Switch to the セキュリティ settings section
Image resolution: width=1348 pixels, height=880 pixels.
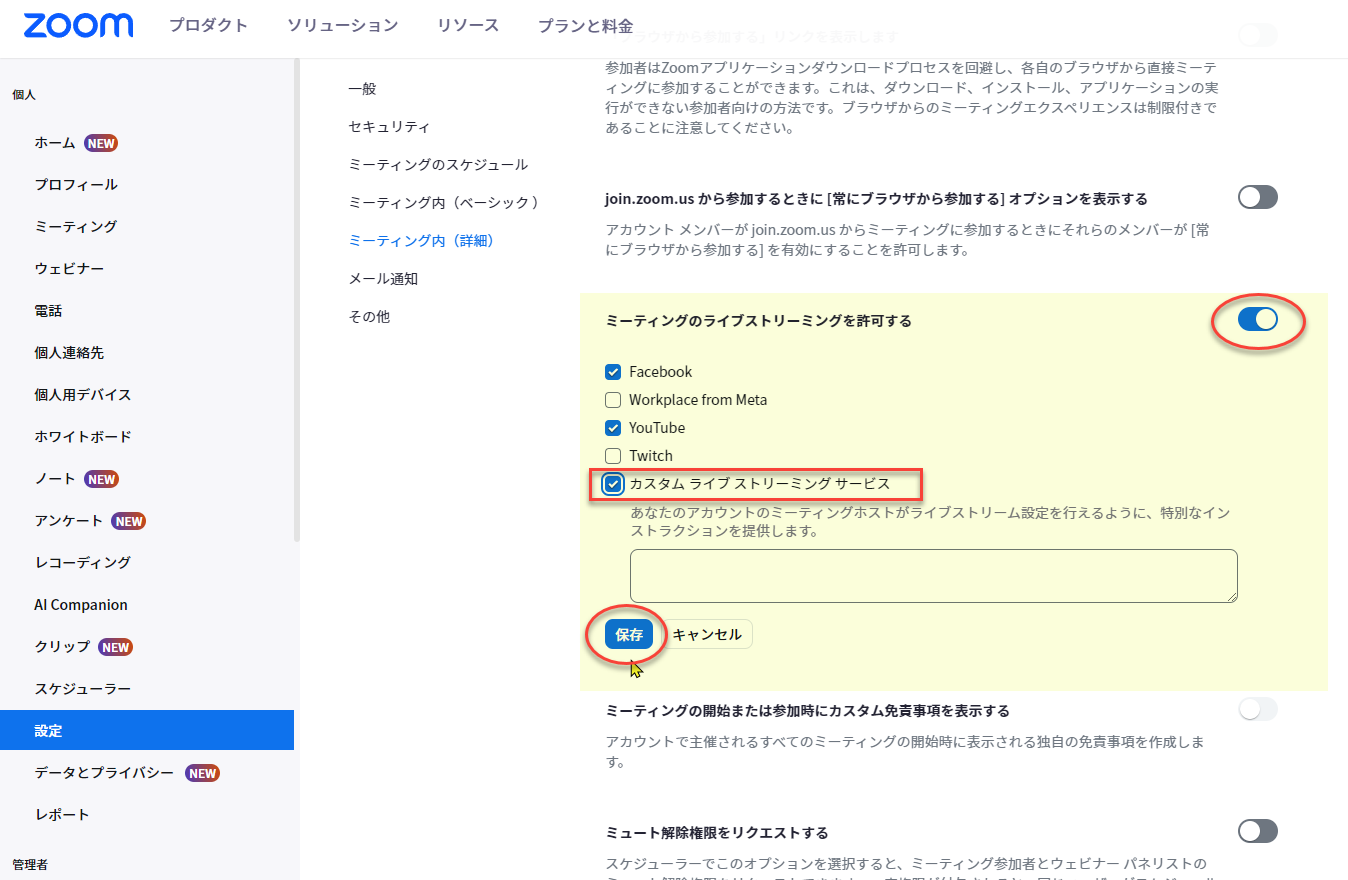click(389, 127)
